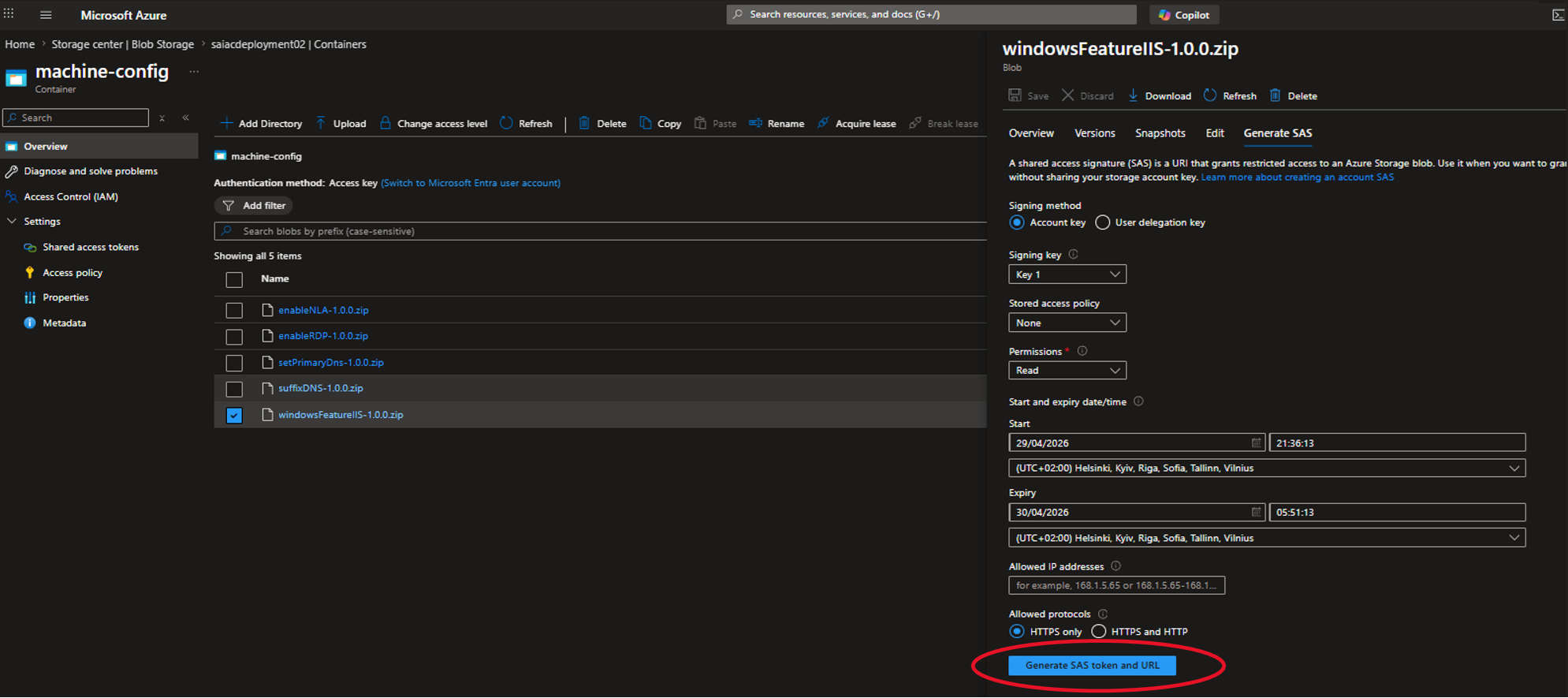Refresh the blob details panel
The width and height of the screenshot is (1568, 698).
[1230, 95]
